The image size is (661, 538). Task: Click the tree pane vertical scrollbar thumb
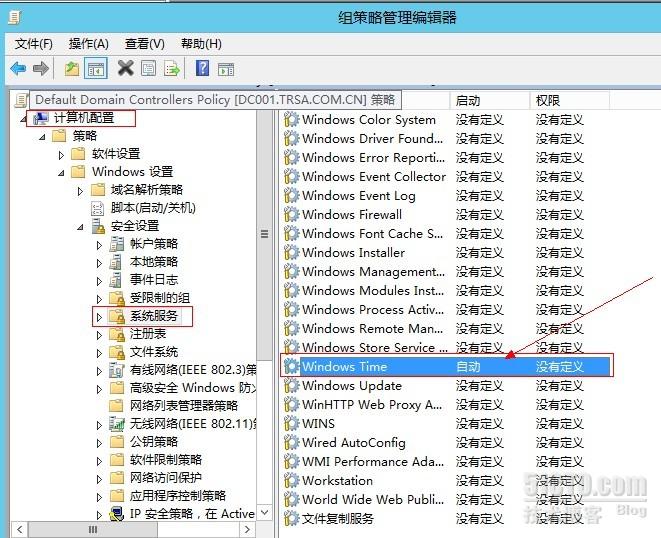[264, 234]
